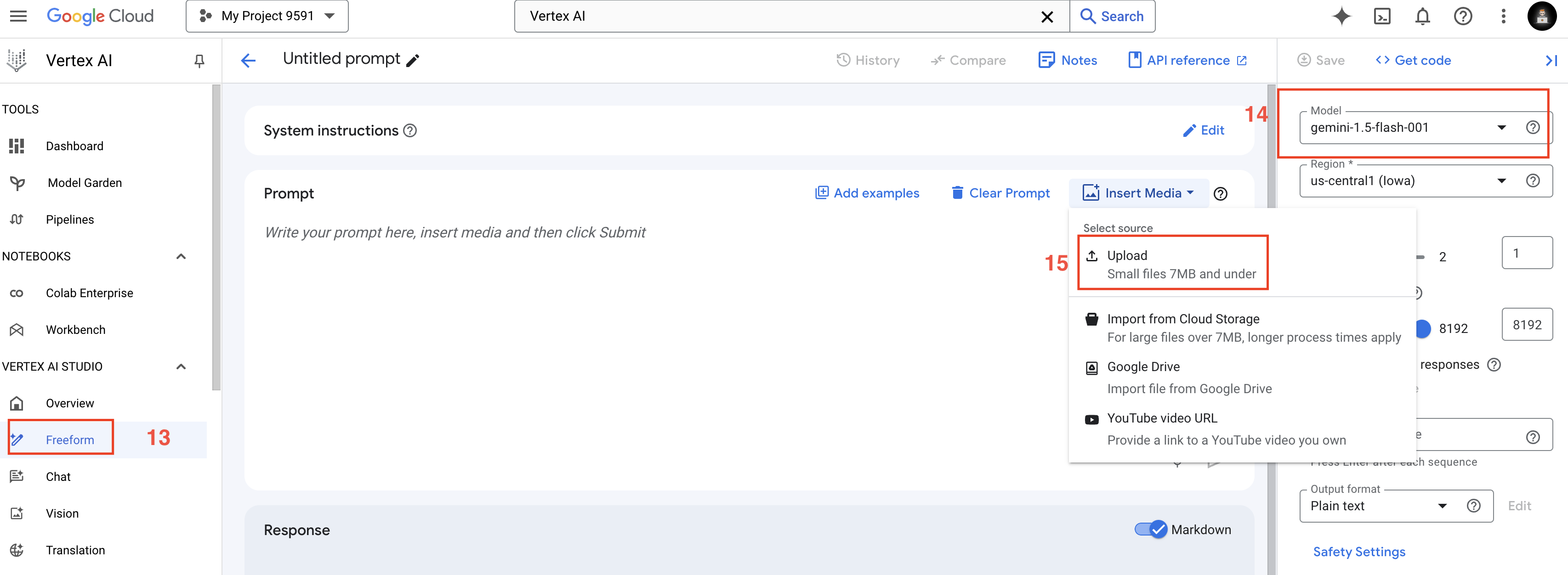Close the Insert Media dropdown button
This screenshot has width=1568, height=575.
(1138, 193)
